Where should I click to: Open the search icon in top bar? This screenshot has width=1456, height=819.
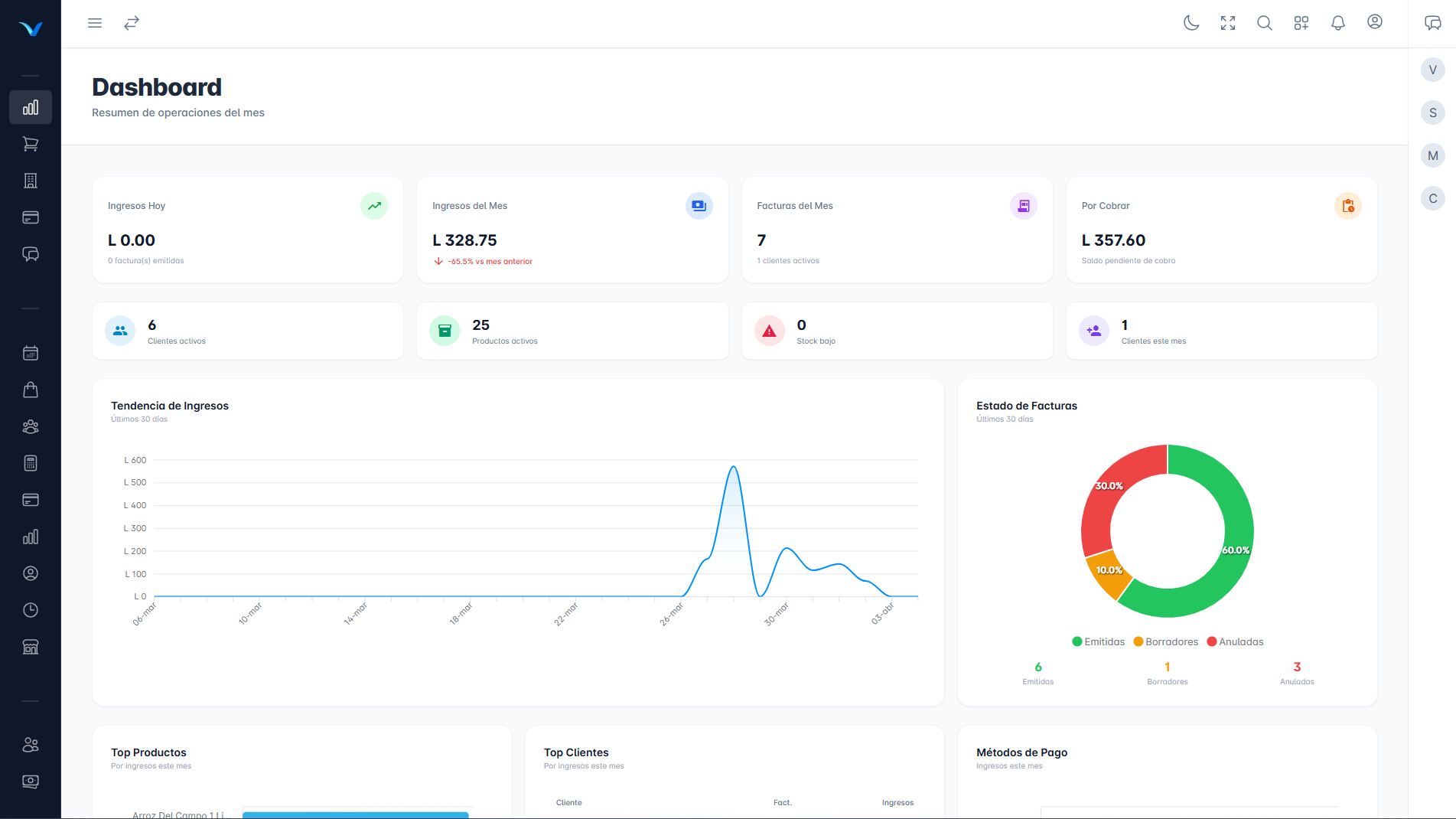point(1264,23)
